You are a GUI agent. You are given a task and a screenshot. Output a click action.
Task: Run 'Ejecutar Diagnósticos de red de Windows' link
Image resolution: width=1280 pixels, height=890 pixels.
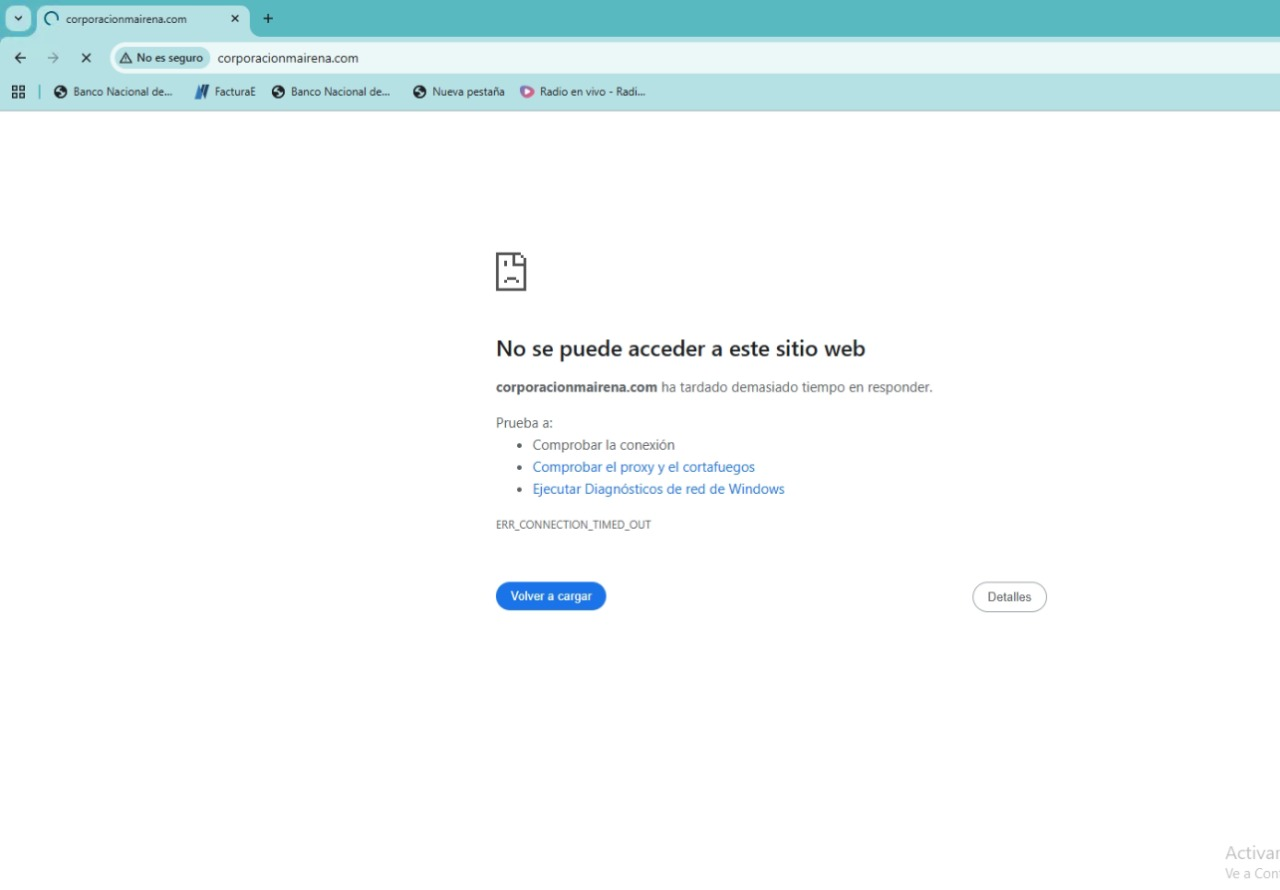click(658, 489)
